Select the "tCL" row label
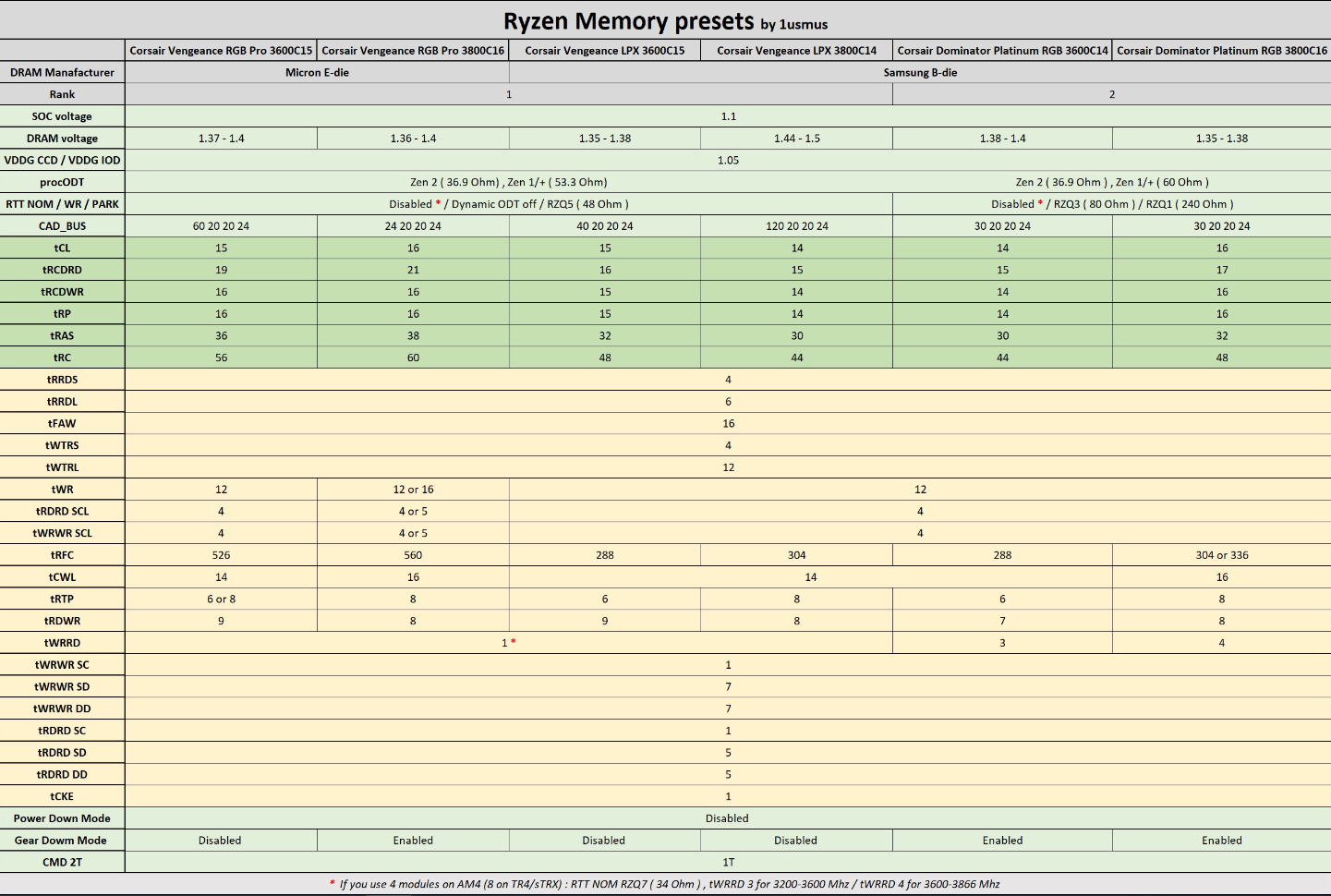This screenshot has width=1331, height=896. point(62,248)
